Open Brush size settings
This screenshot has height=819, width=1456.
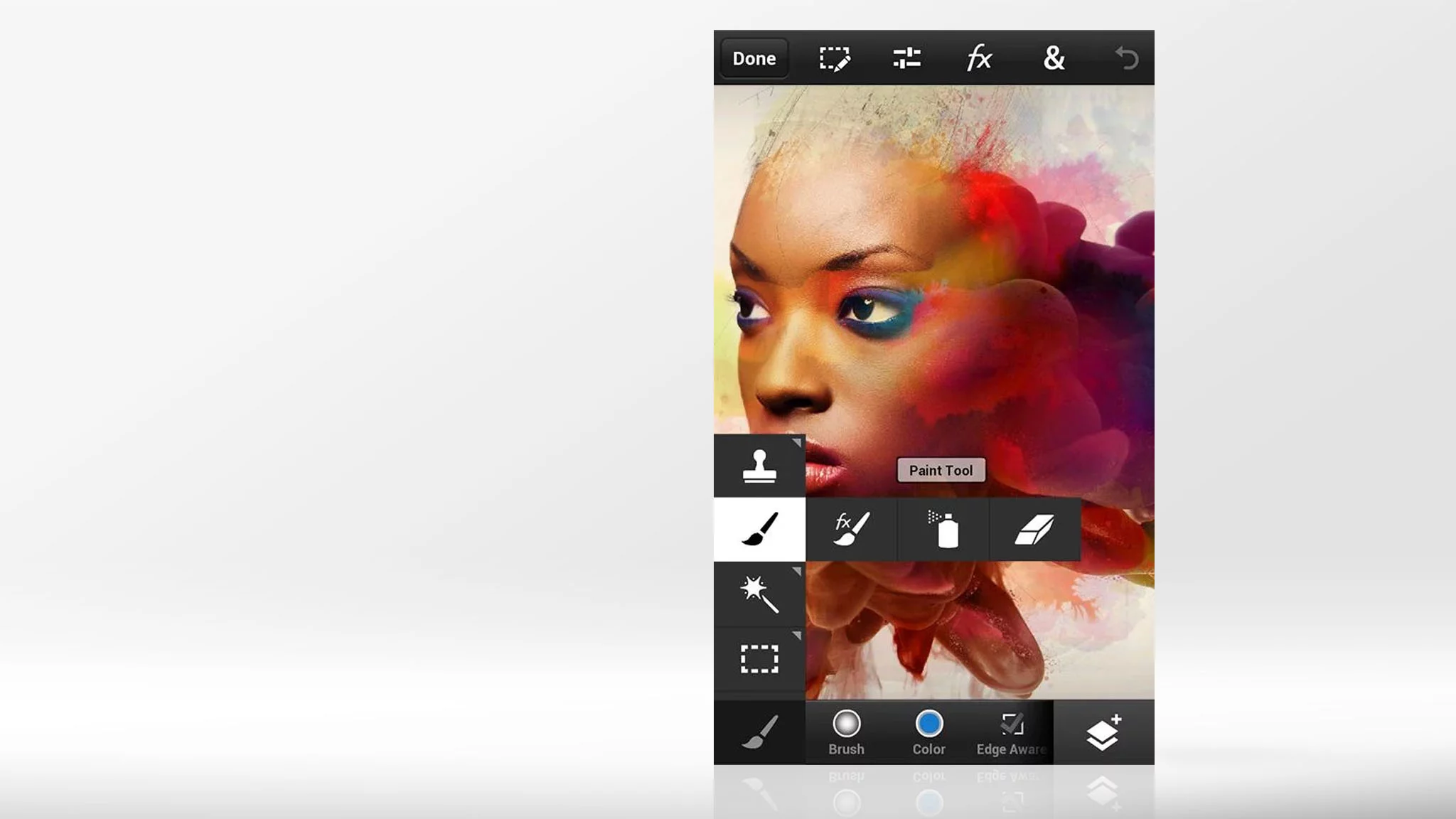click(x=846, y=725)
